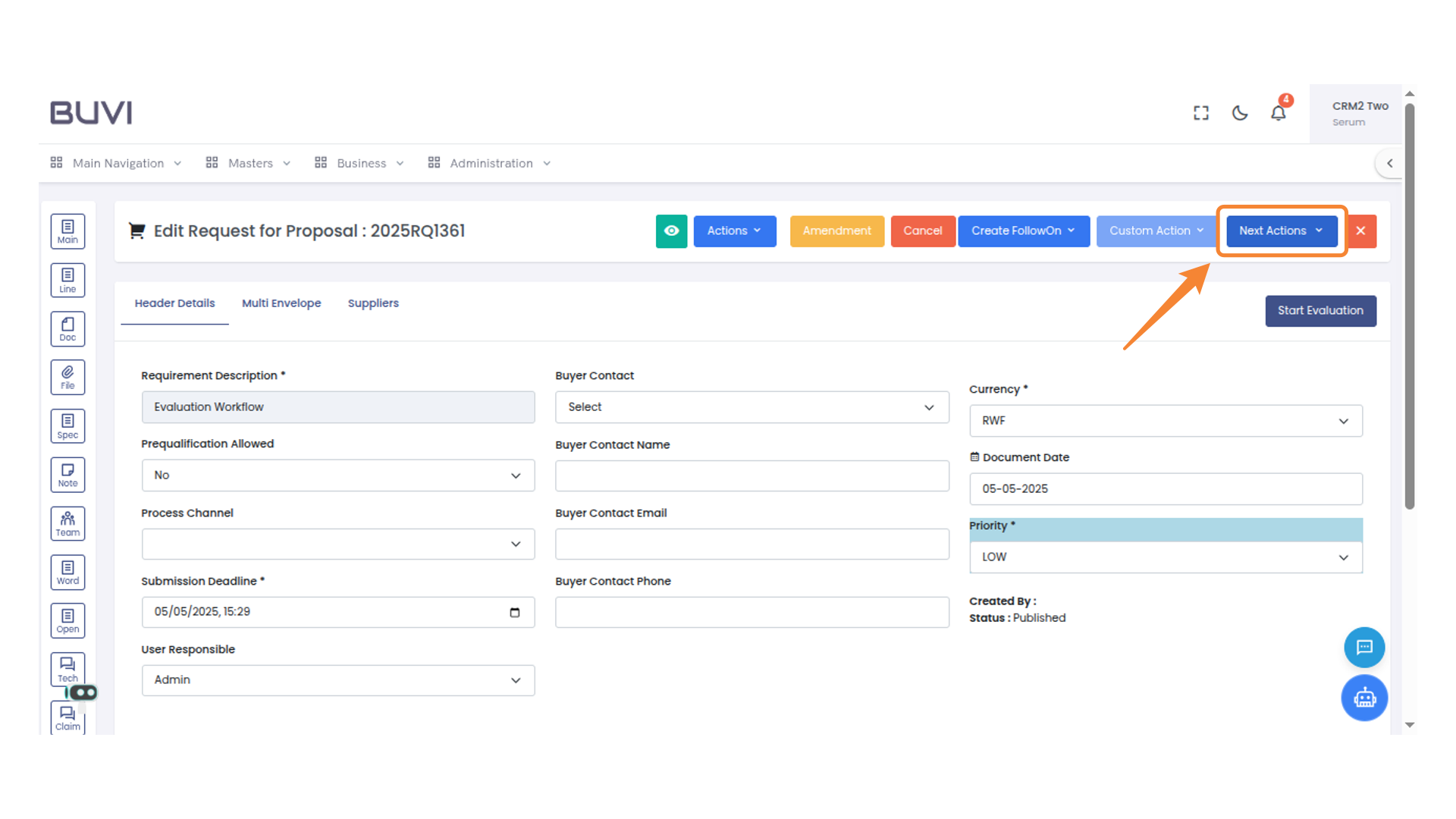Open the Team sidebar icon

point(67,523)
